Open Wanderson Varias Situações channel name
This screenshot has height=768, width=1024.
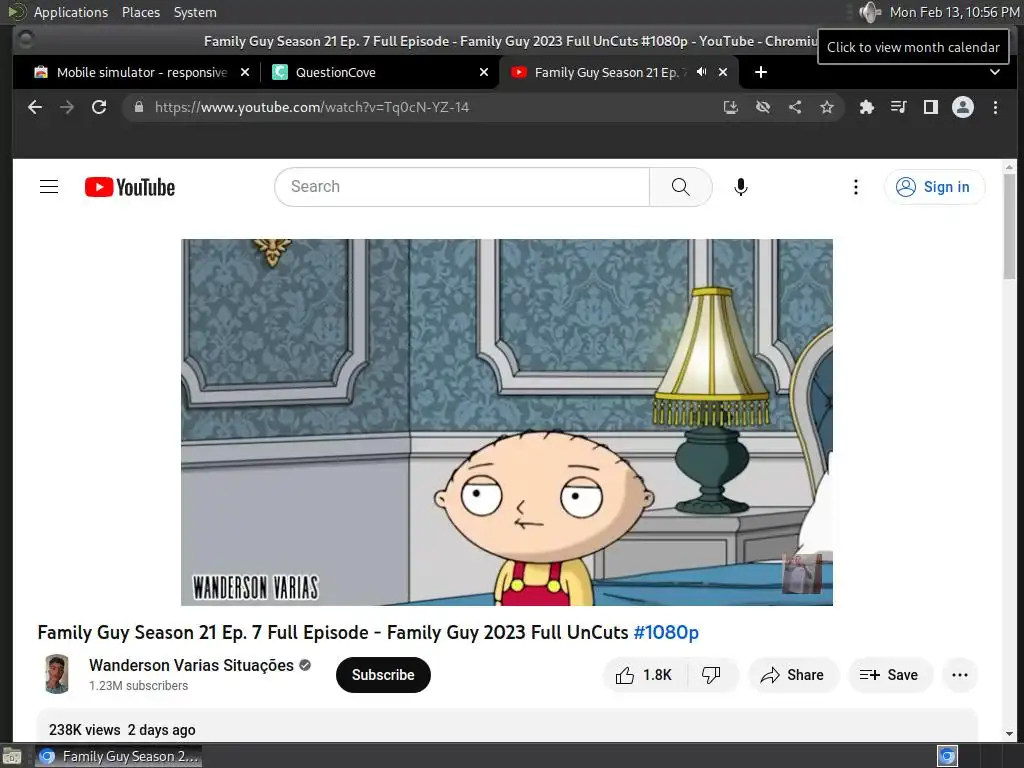191,665
